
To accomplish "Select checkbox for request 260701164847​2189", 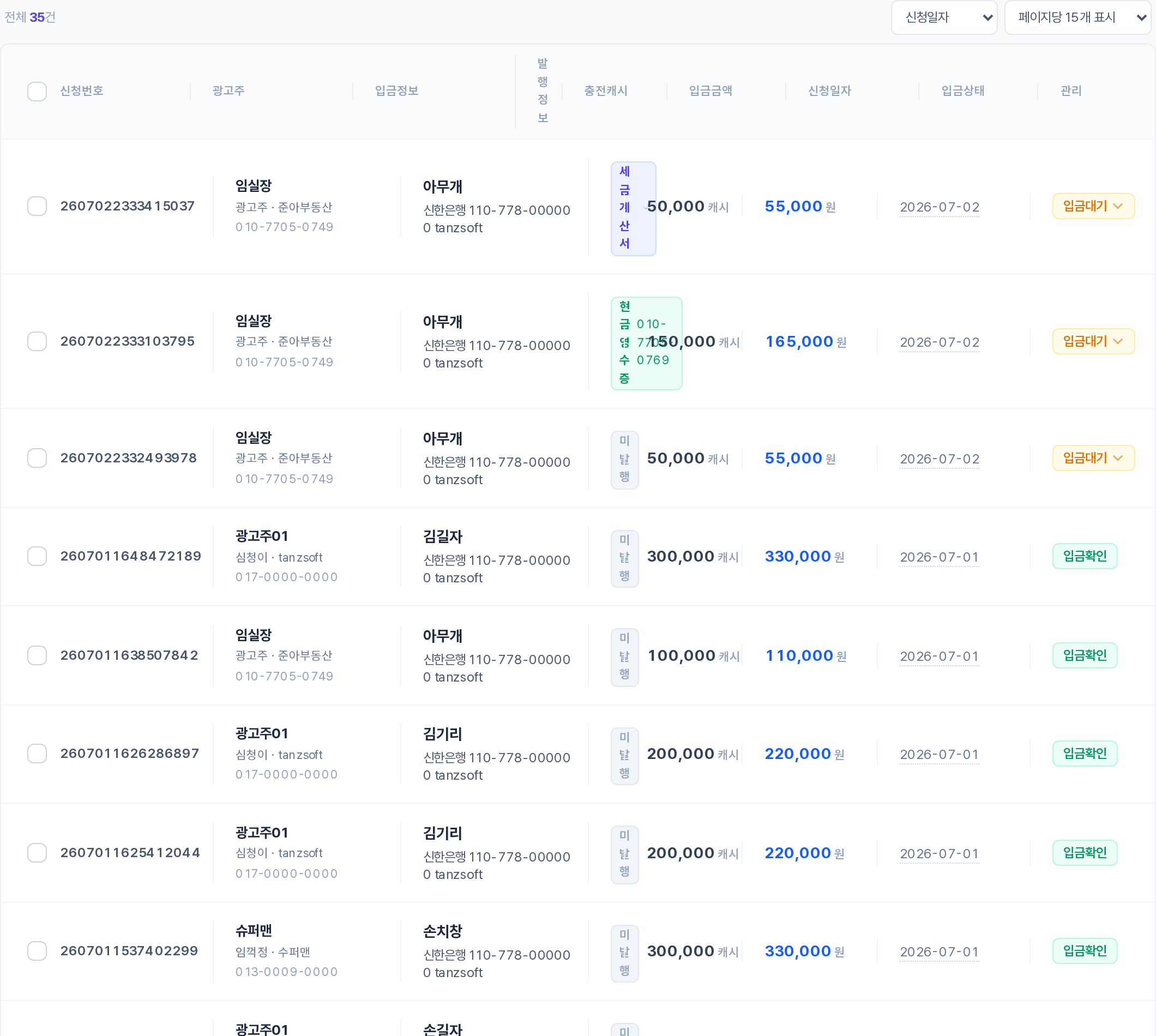I will tap(37, 556).
